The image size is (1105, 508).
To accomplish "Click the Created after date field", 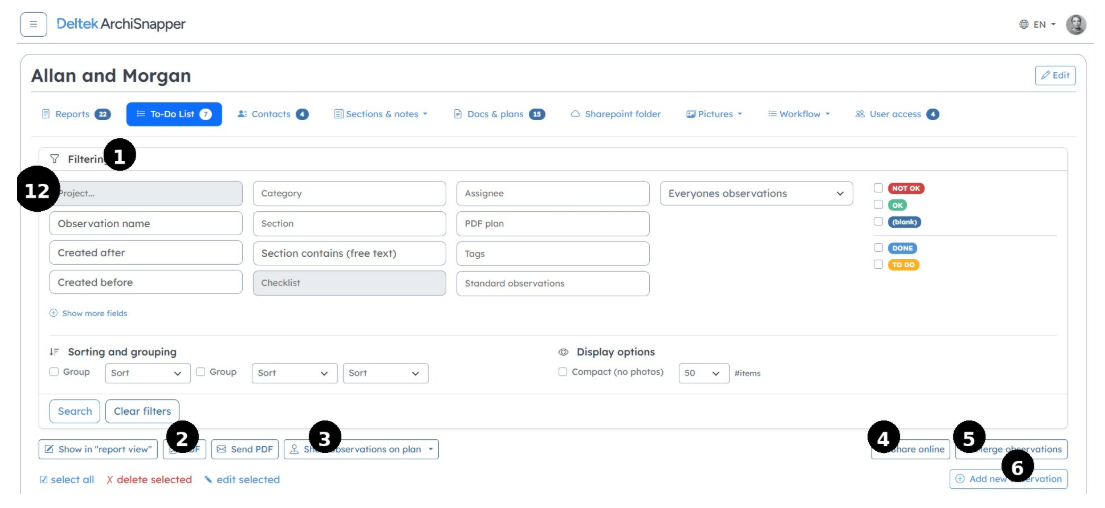I will tap(146, 253).
